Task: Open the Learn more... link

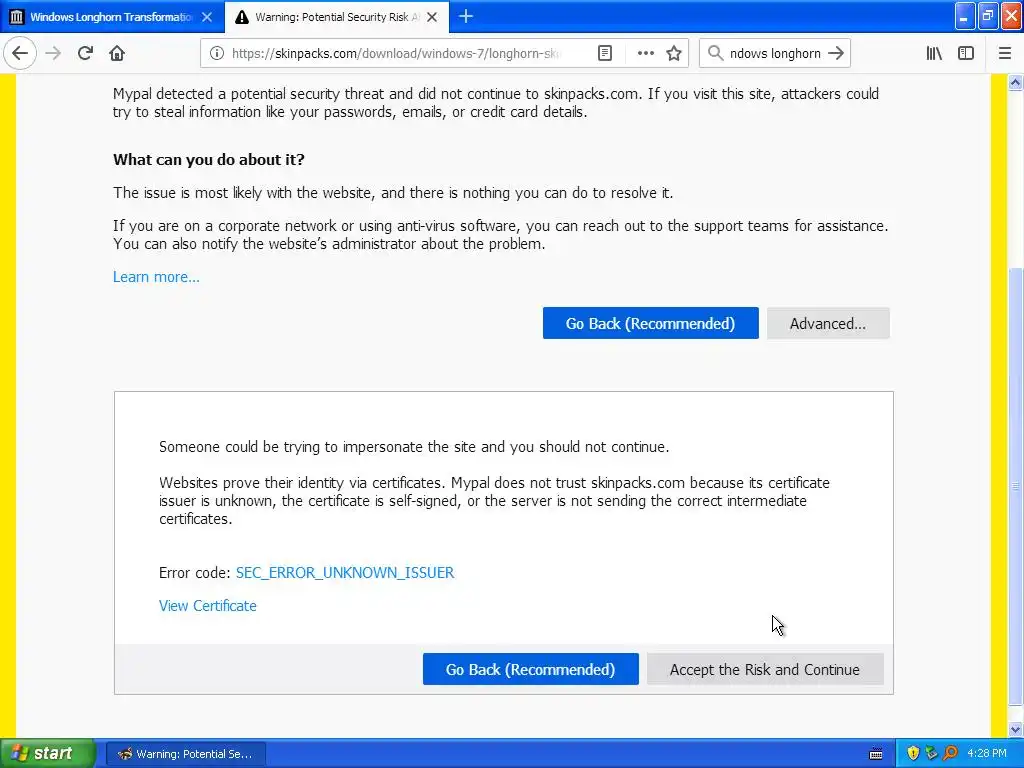Action: click(156, 277)
